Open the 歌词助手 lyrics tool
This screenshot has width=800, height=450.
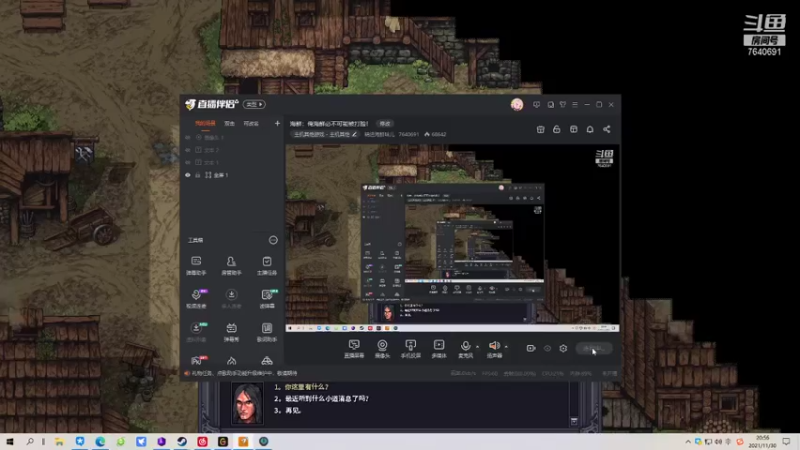266,332
